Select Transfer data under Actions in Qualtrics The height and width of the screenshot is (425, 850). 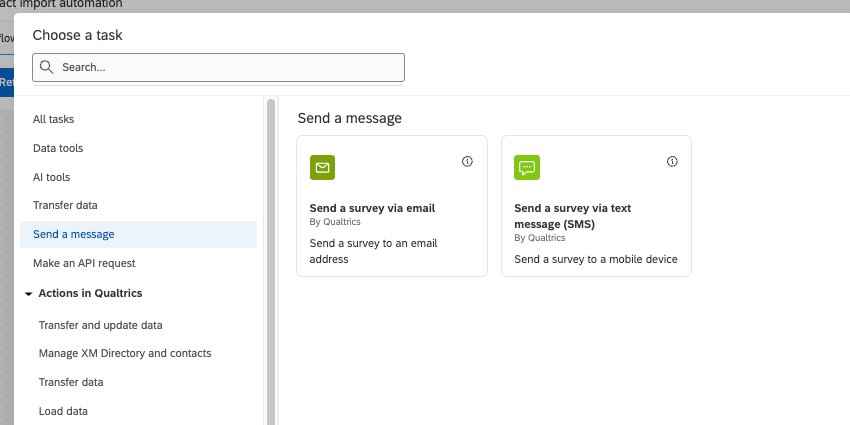(71, 382)
